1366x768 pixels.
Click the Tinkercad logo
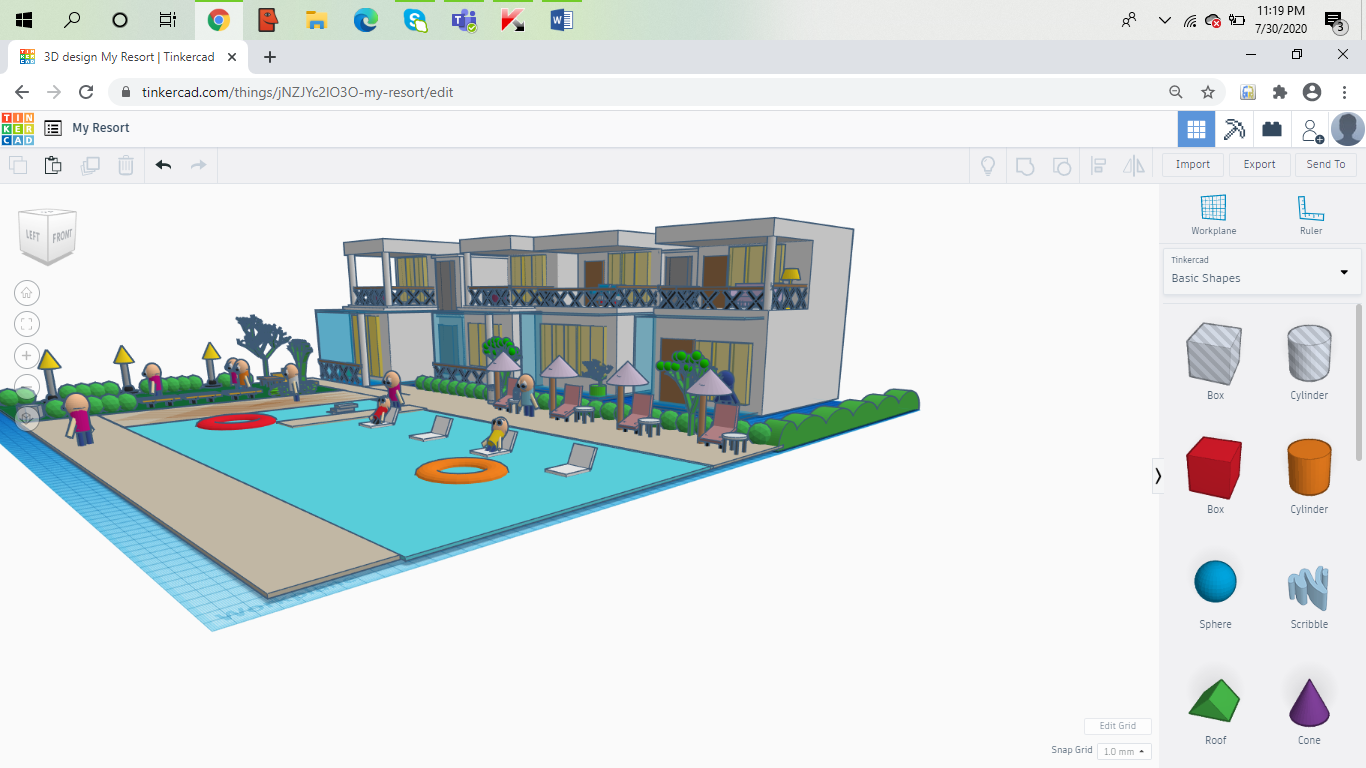(17, 128)
